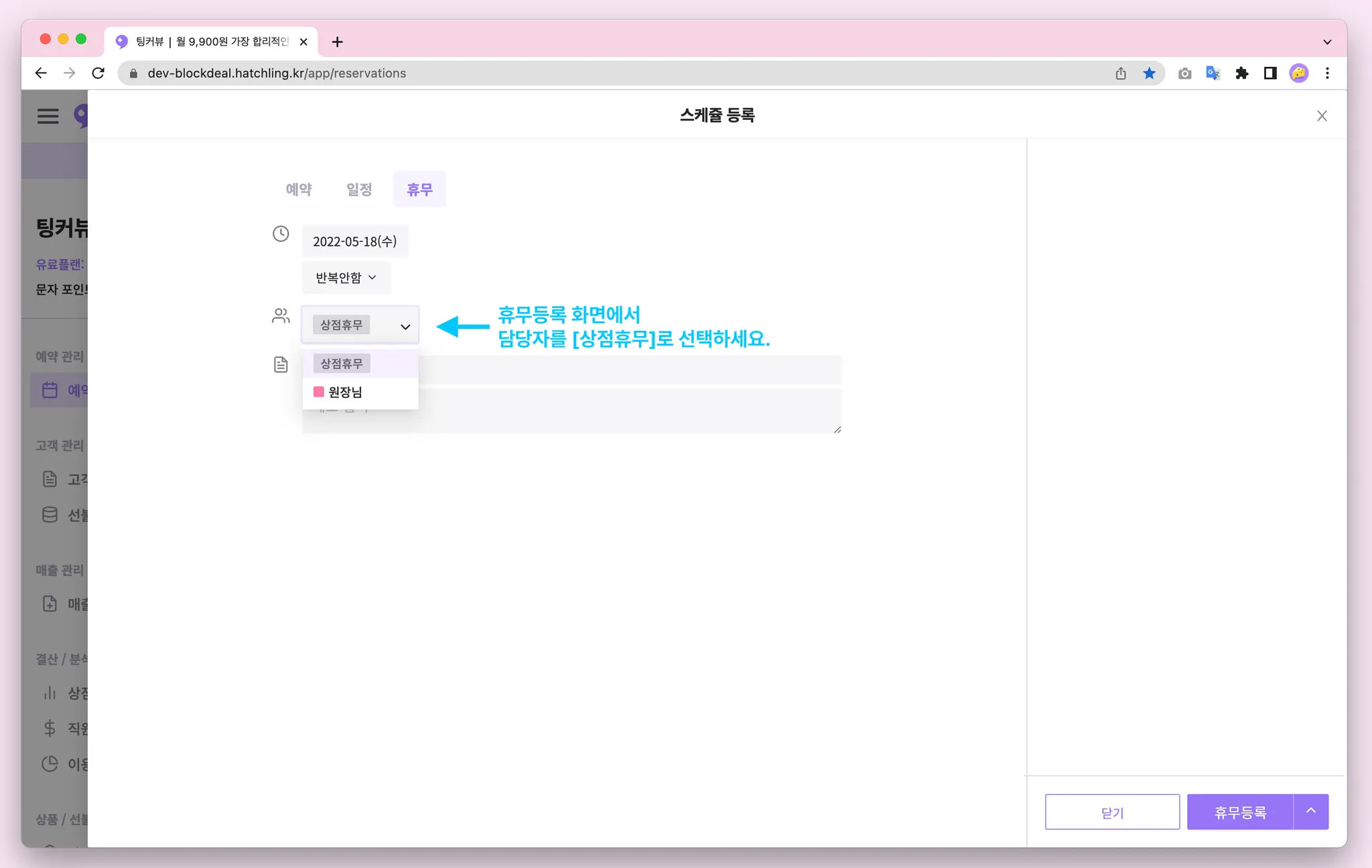Click the camera screenshot extension icon
Image resolution: width=1372 pixels, height=868 pixels.
coord(1184,73)
